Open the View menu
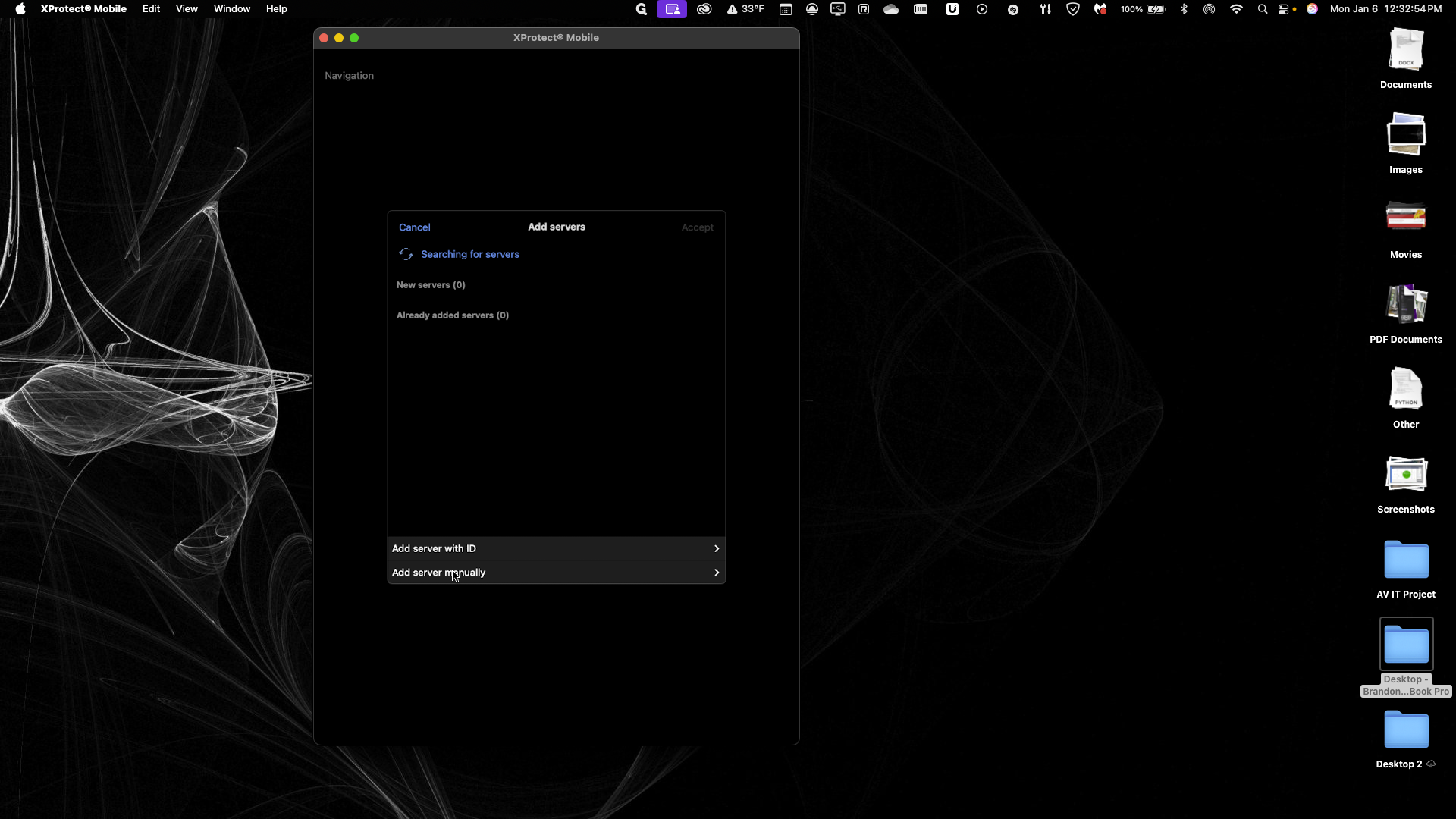The width and height of the screenshot is (1456, 819). pos(187,9)
